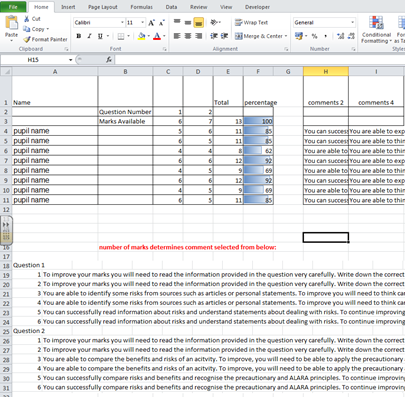Switch to the Review tab

[x=199, y=7]
